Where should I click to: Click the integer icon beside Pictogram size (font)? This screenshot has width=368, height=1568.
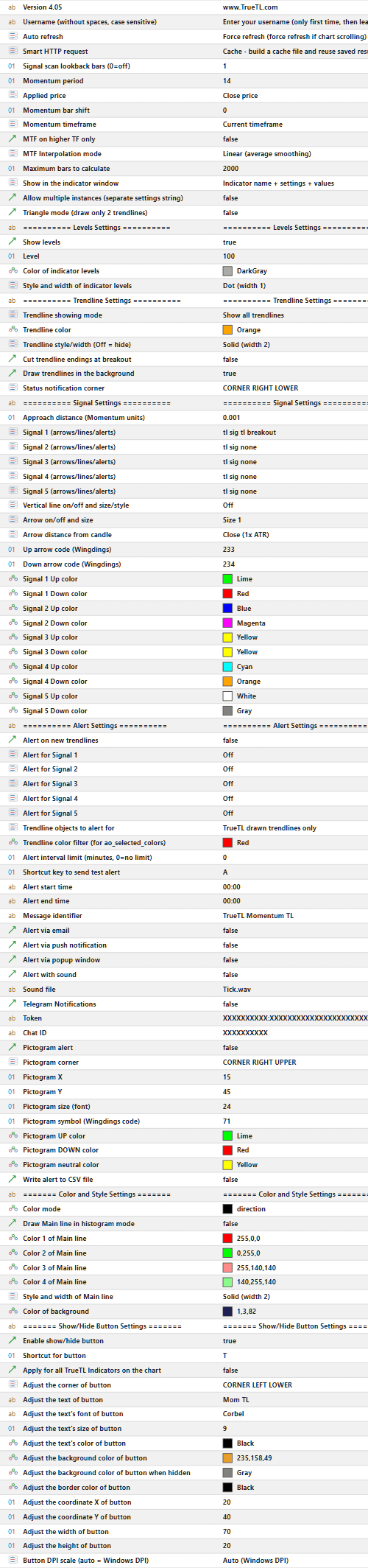[12, 1107]
